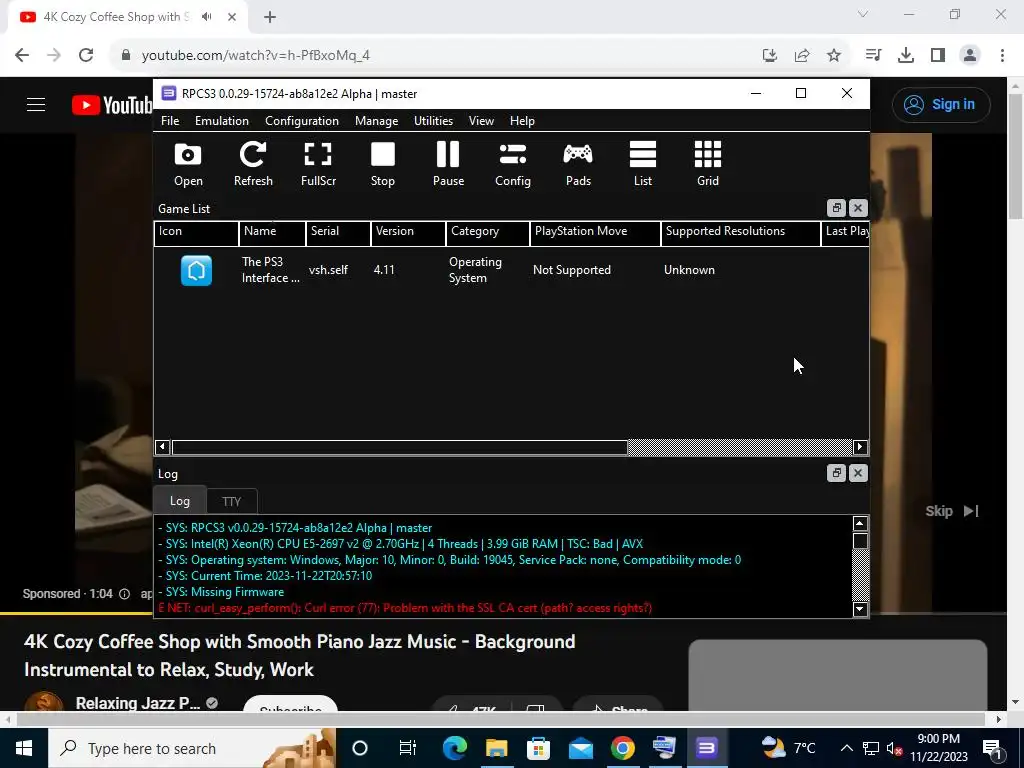This screenshot has height=768, width=1024.
Task: Reload the YouTube page
Action: 86,56
